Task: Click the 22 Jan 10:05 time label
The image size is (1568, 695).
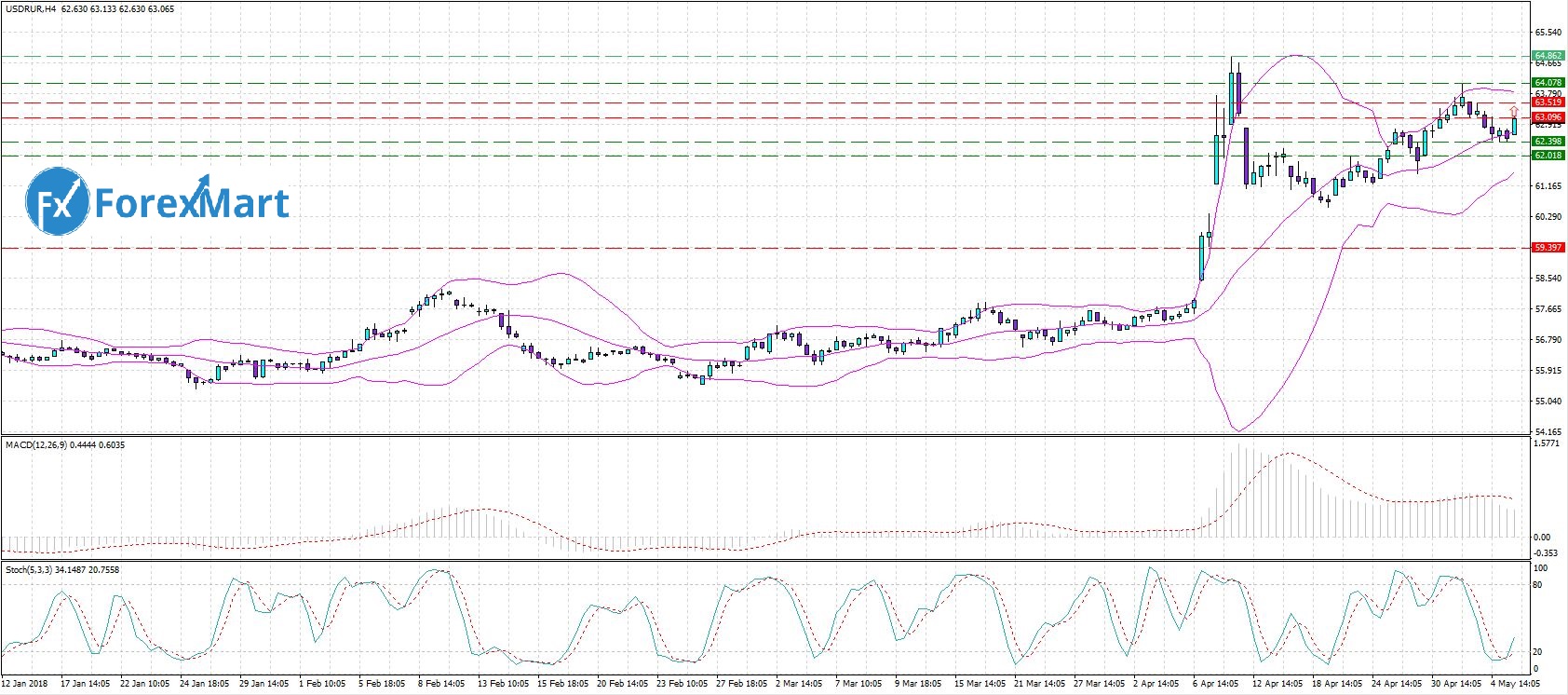Action: point(145,684)
